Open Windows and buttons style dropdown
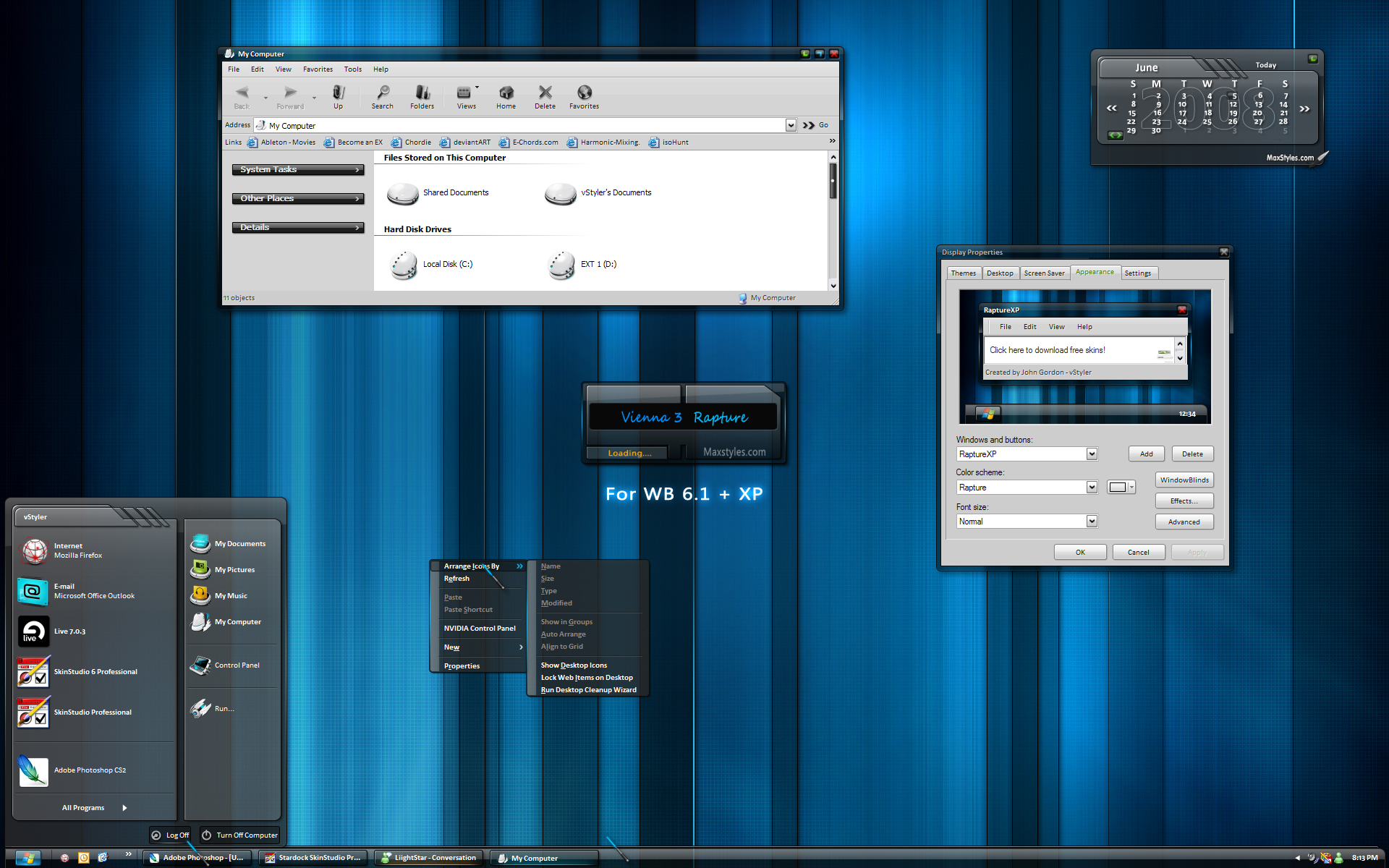The image size is (1389, 868). 1092,454
